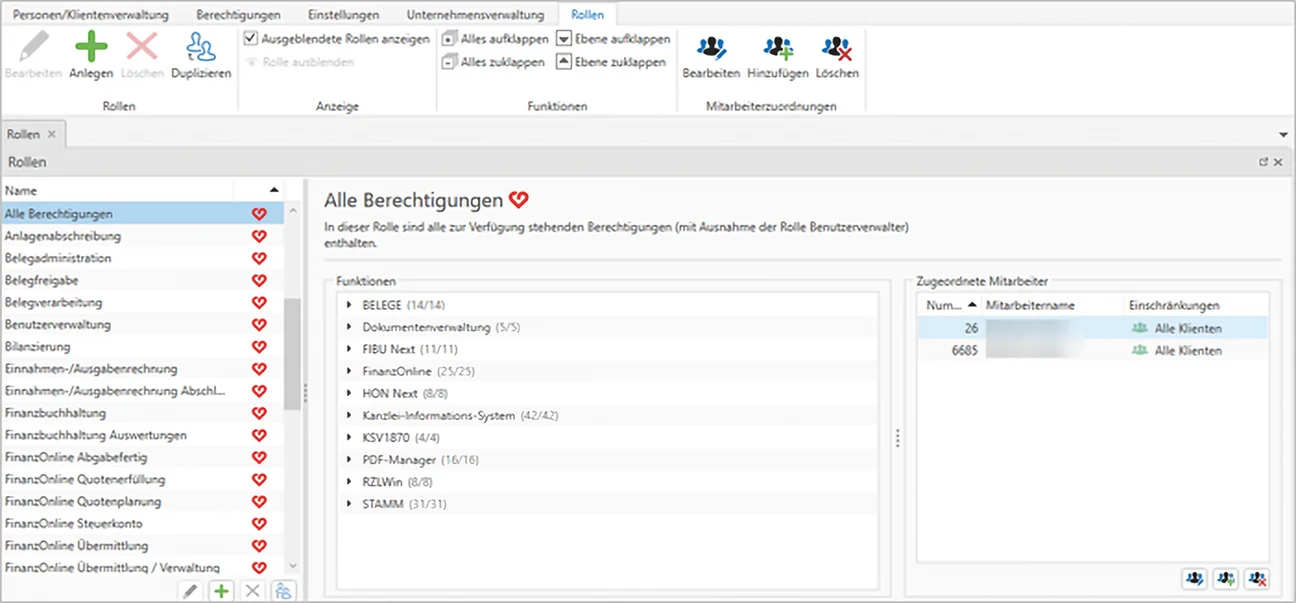The width and height of the screenshot is (1296, 603).
Task: Click add-employee icon below Zugeordnete Mitarbeiter table
Action: point(1225,578)
